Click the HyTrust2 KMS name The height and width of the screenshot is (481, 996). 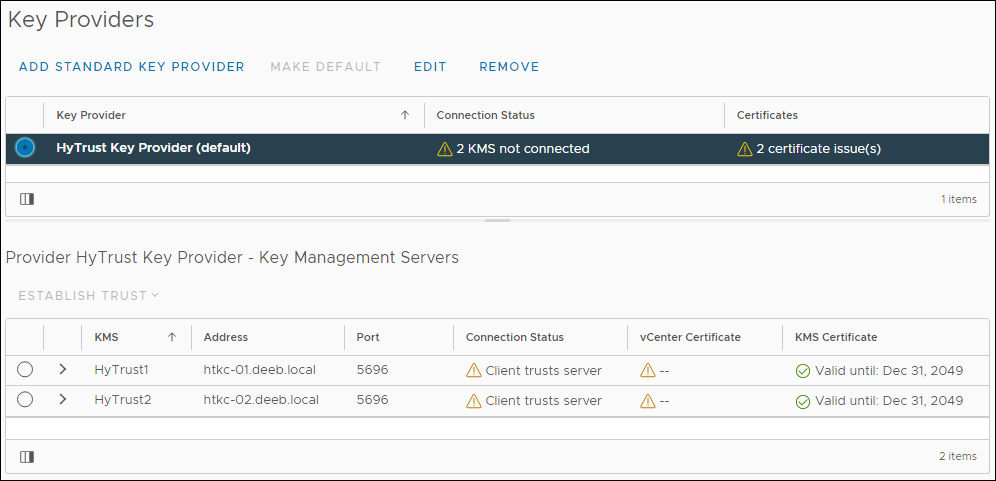pos(123,400)
